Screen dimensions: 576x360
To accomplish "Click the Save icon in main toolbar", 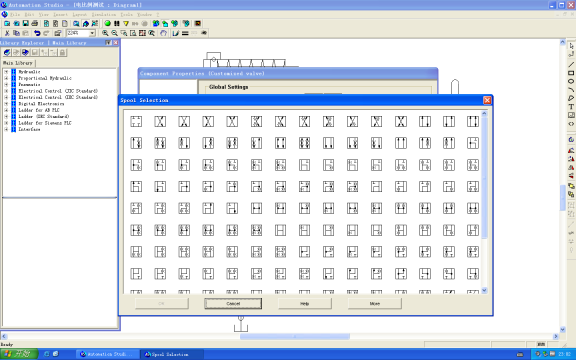I will (25, 24).
